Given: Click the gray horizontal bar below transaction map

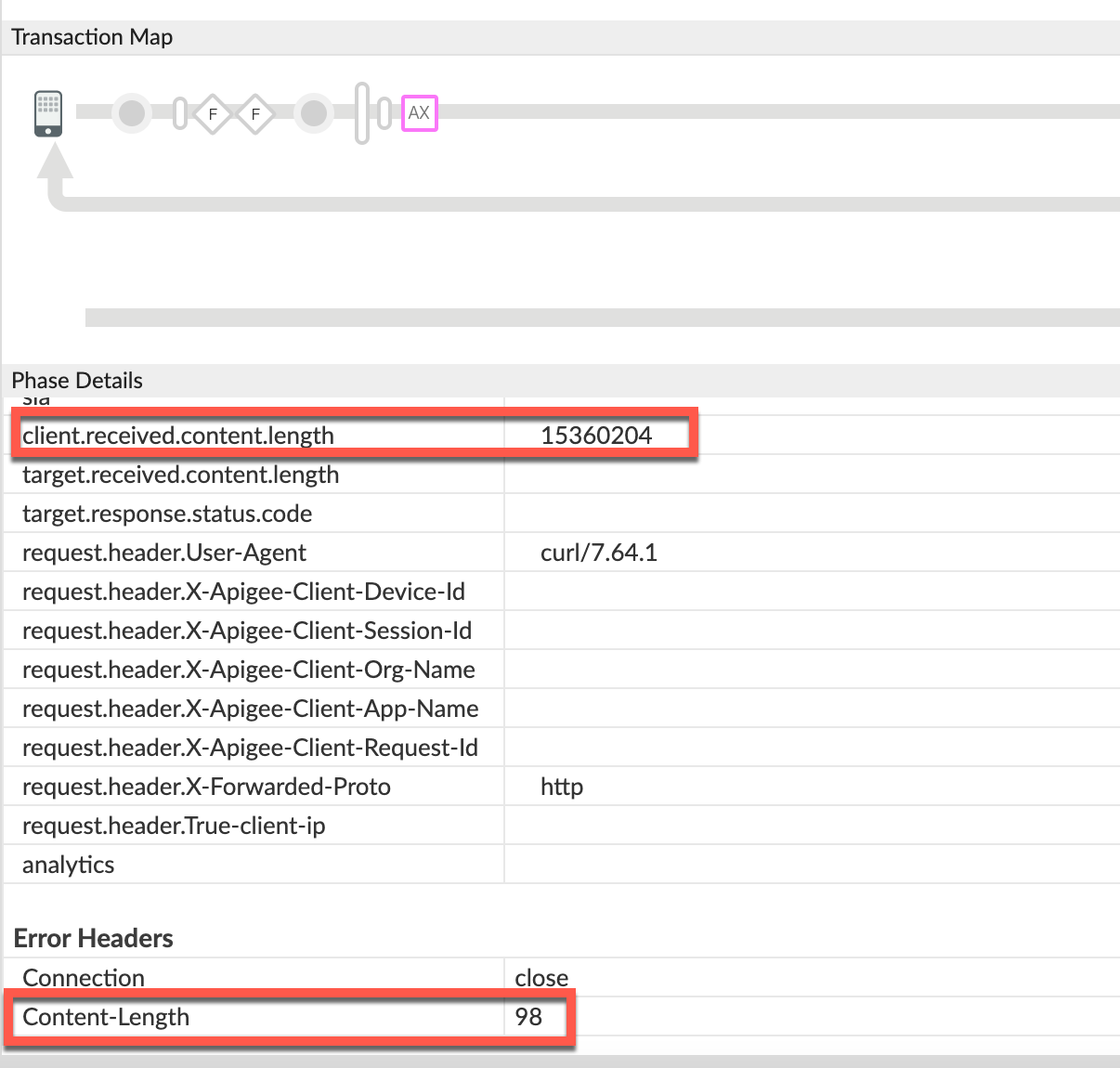Looking at the screenshot, I should pos(602,318).
